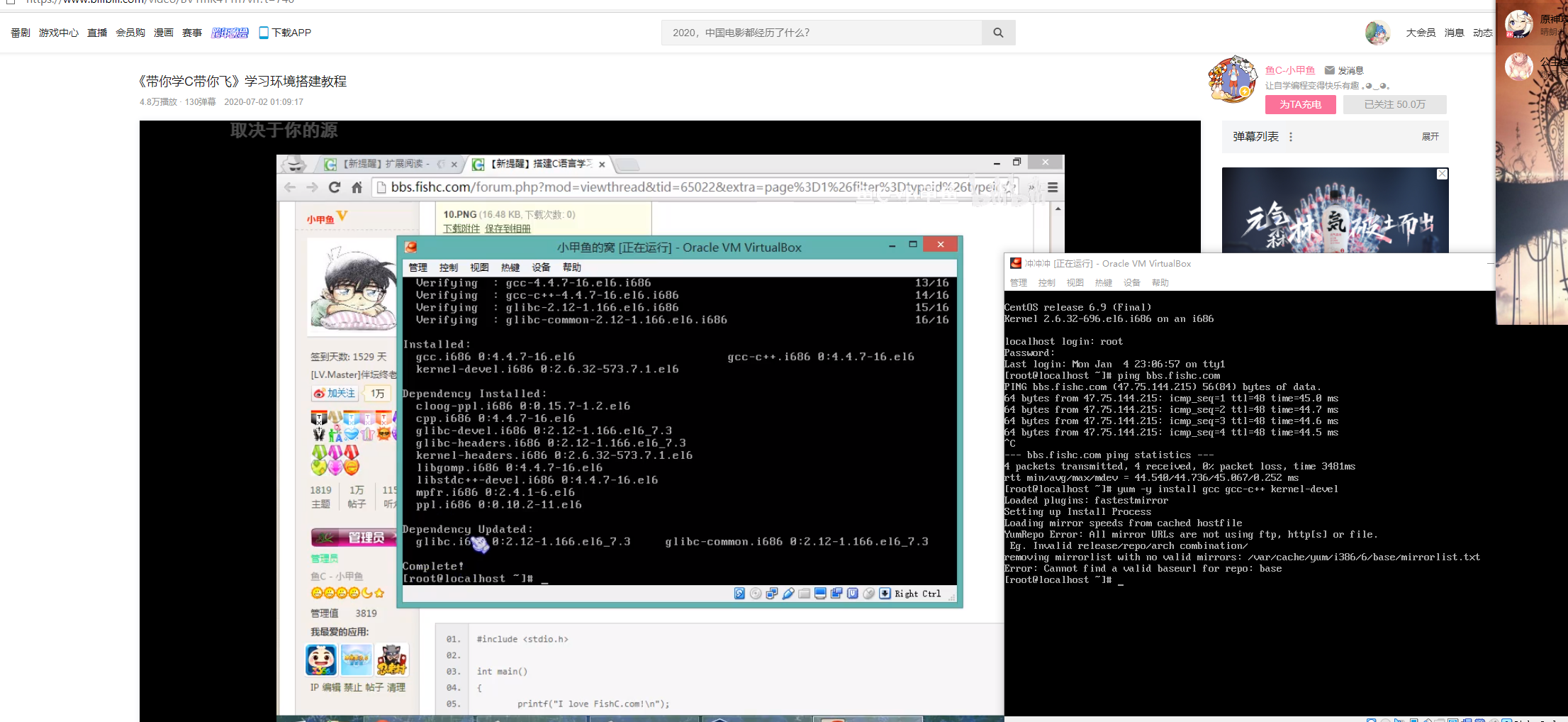The height and width of the screenshot is (722, 1568).
Task: Close the advertisement banner with X
Action: [1442, 174]
